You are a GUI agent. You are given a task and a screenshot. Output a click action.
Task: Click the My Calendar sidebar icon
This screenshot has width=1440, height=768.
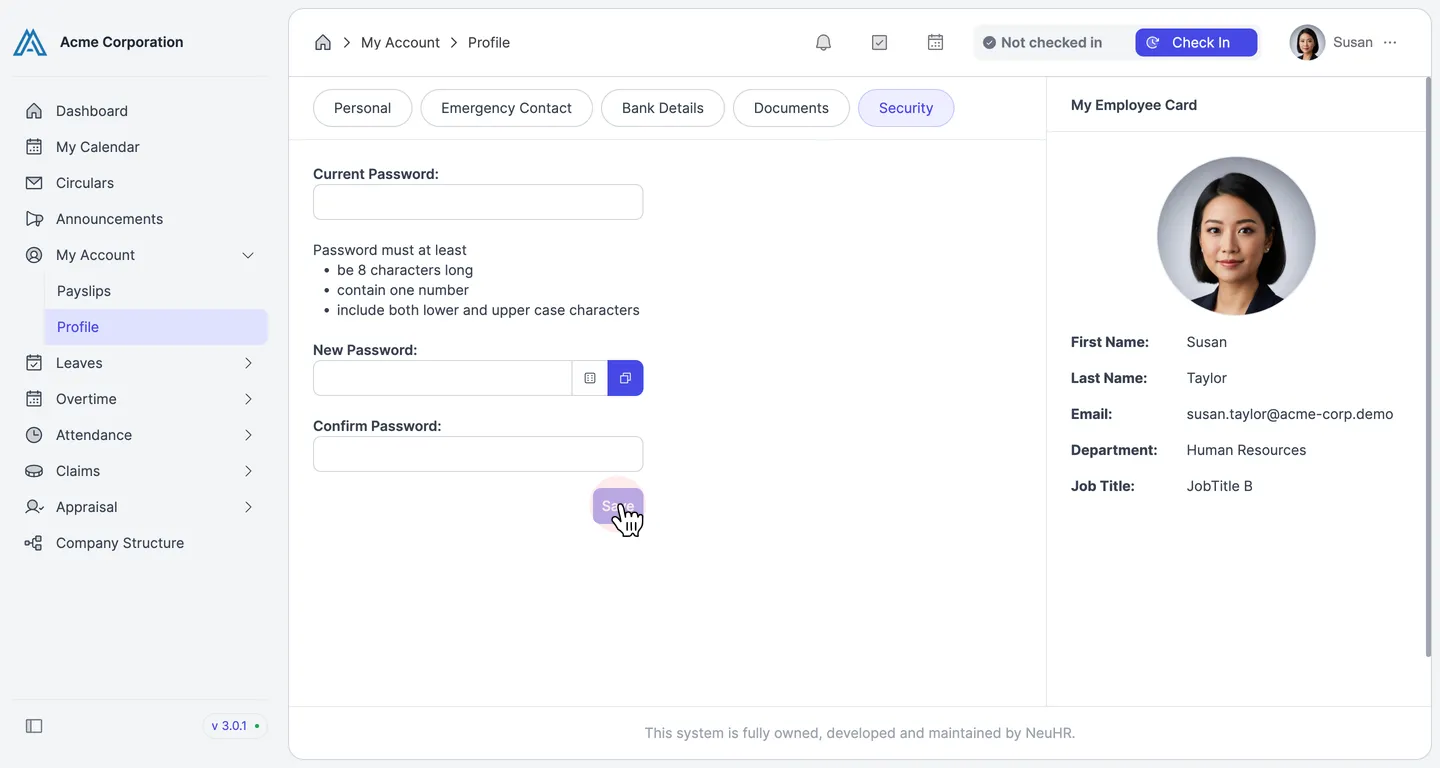tap(34, 147)
